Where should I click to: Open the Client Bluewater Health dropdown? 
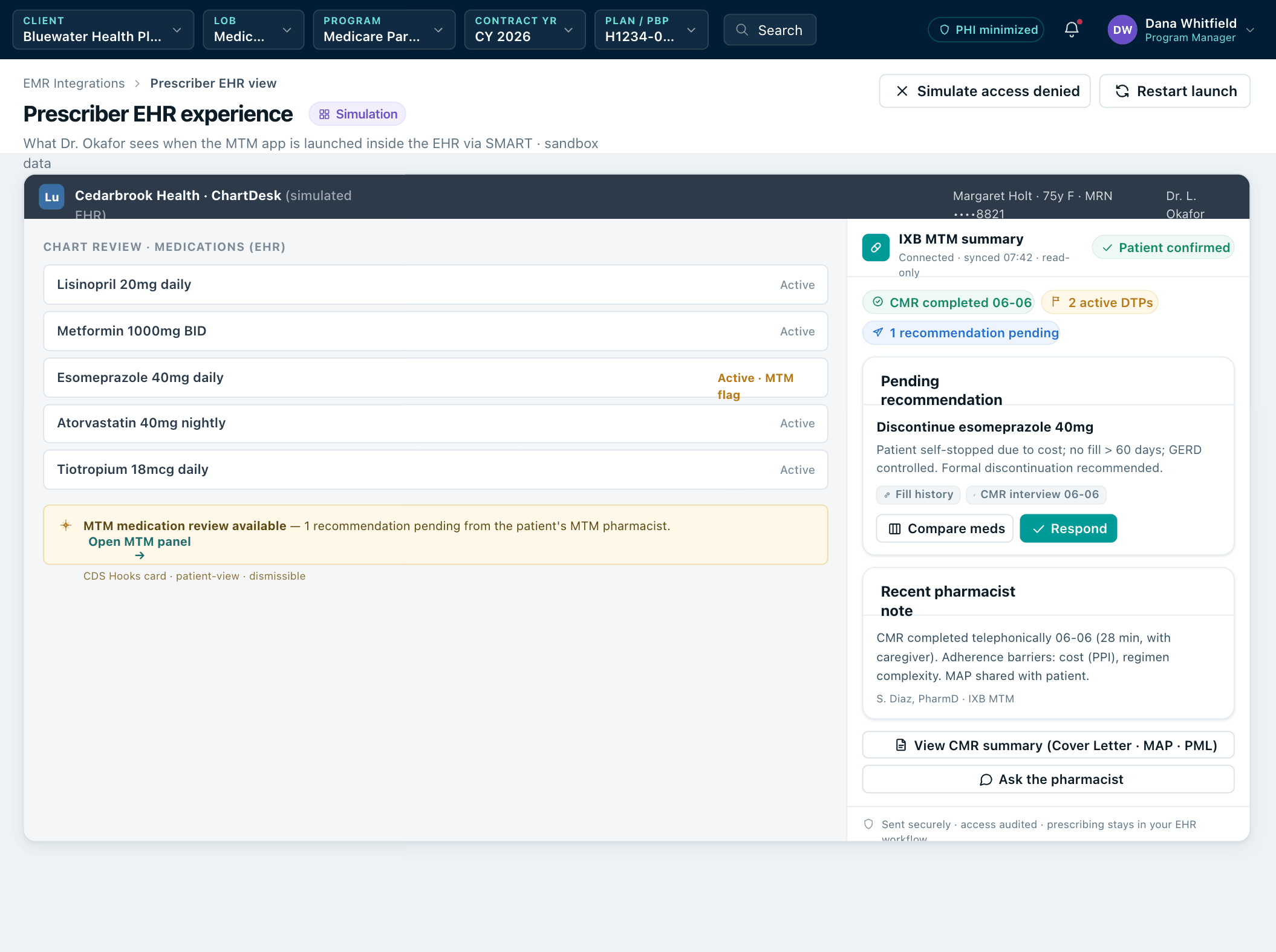click(x=103, y=30)
